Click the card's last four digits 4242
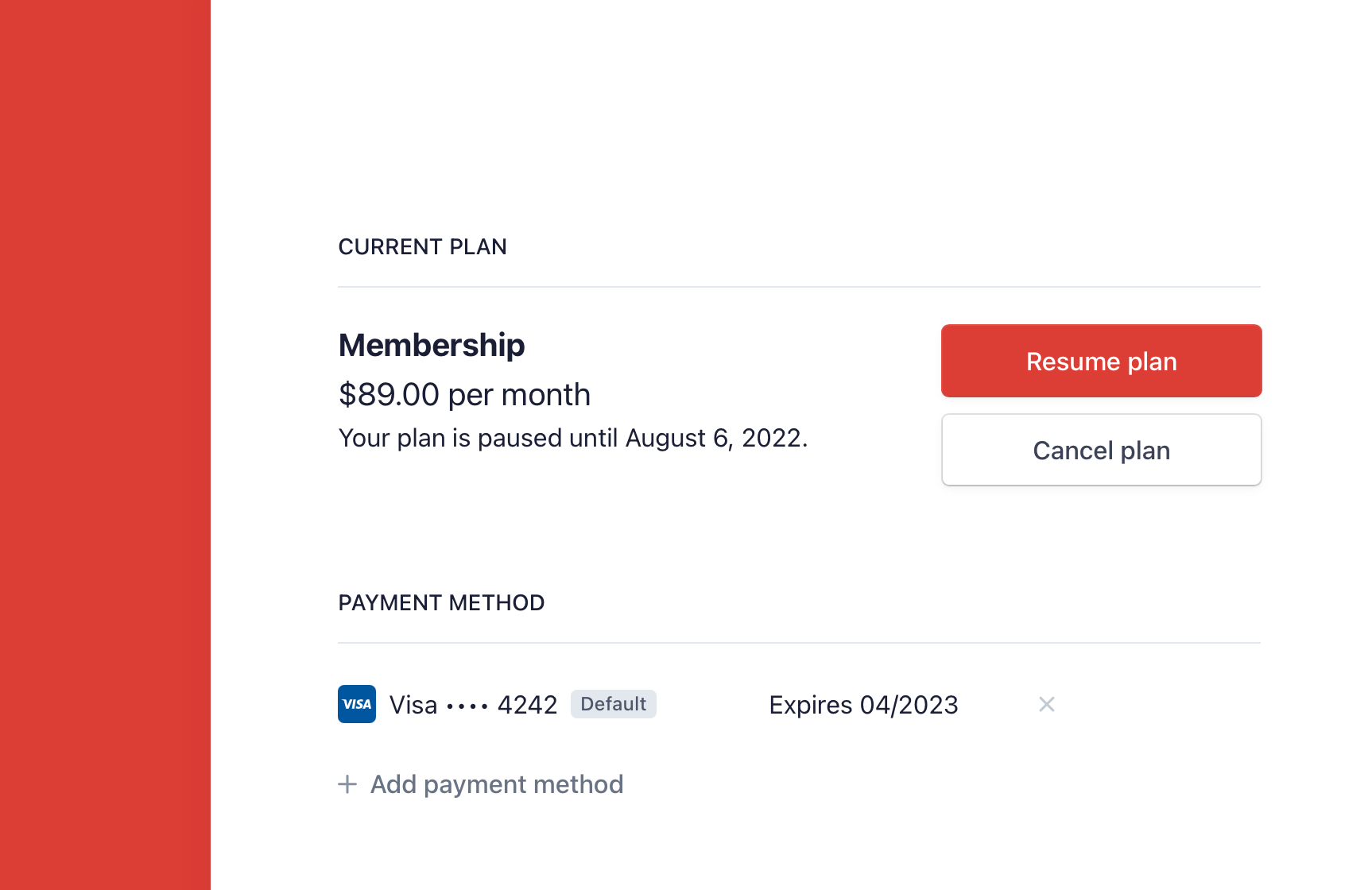The image size is (1372, 890). pyautogui.click(x=527, y=705)
